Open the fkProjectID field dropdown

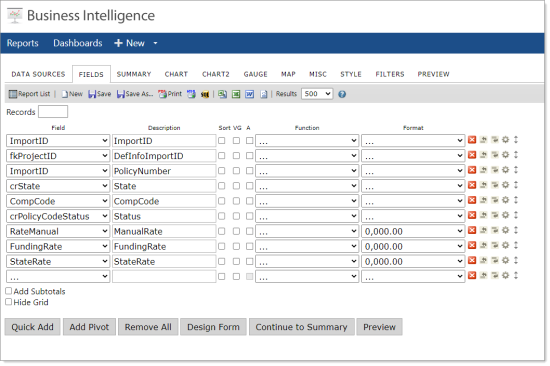(58, 156)
